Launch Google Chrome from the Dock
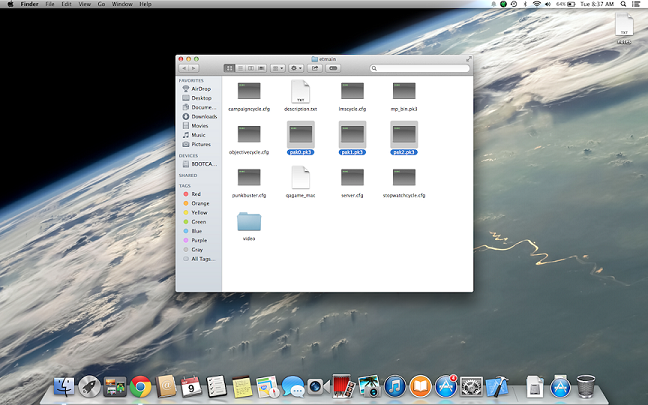The height and width of the screenshot is (405, 648). click(x=140, y=387)
